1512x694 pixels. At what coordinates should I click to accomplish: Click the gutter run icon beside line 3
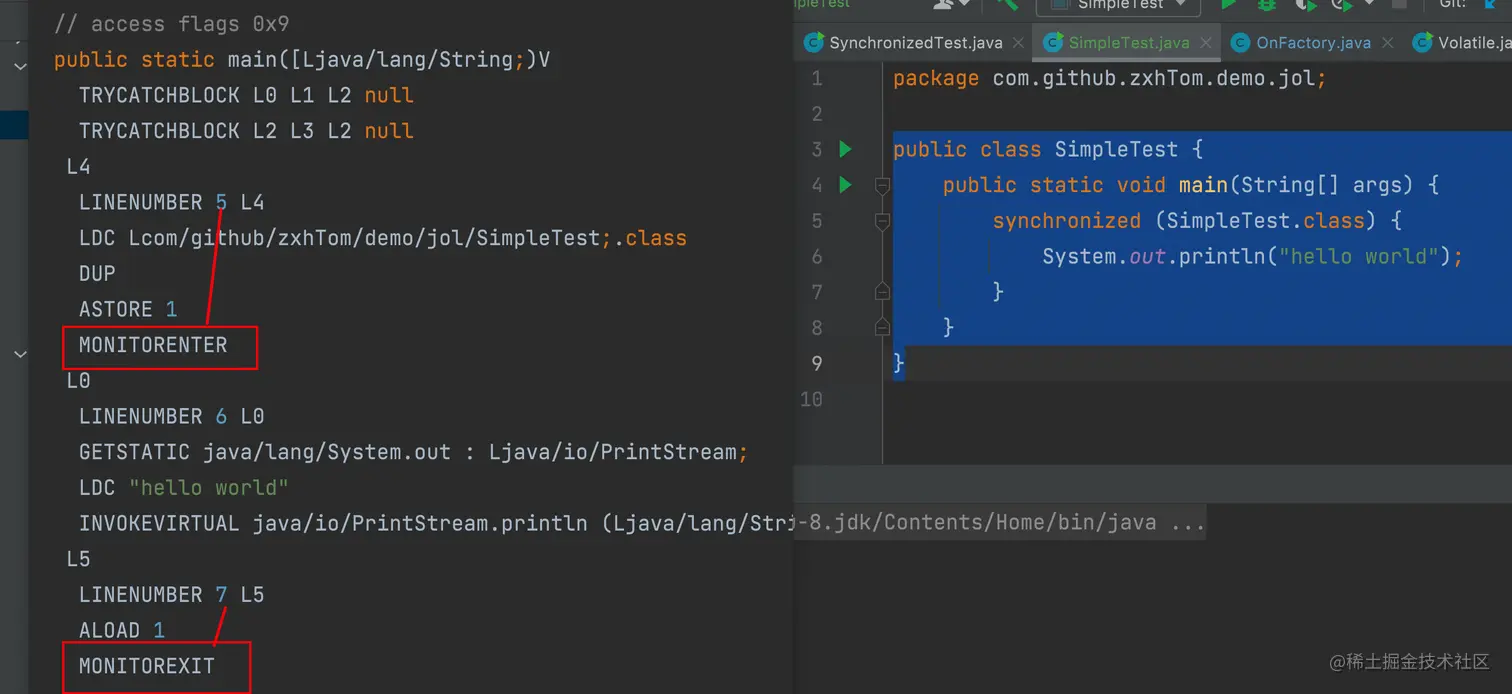click(846, 149)
